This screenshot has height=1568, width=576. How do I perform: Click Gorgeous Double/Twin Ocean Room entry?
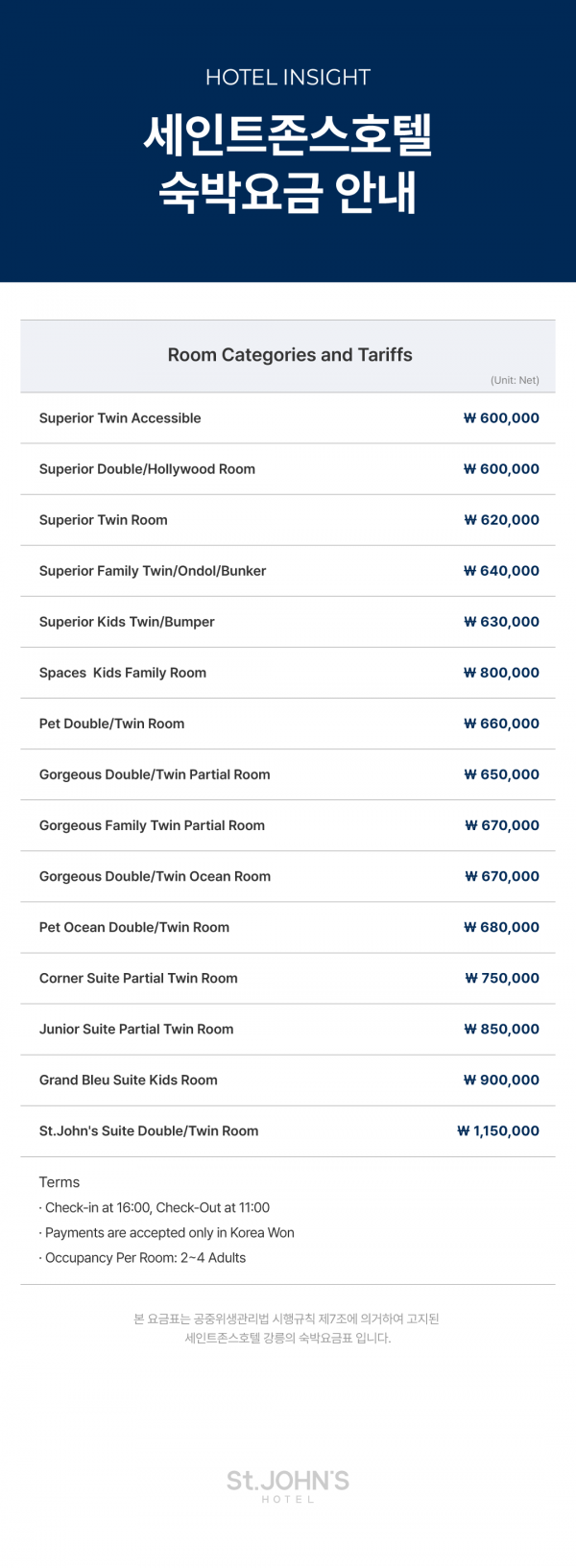tap(288, 876)
